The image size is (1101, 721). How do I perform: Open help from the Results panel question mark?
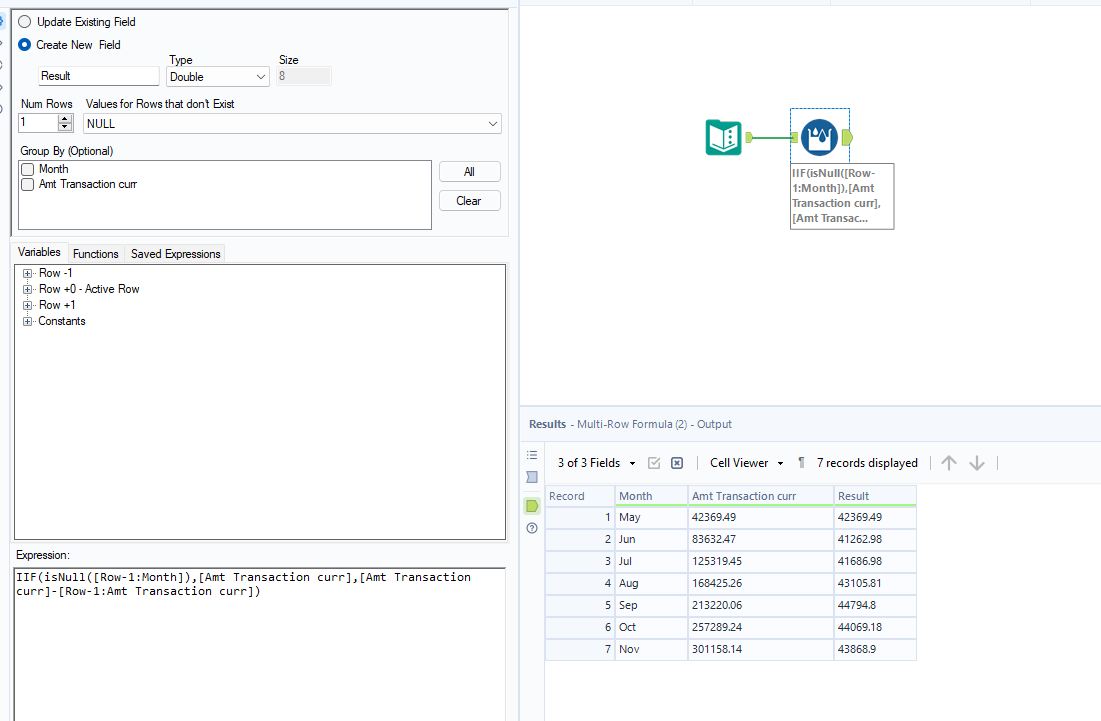pyautogui.click(x=531, y=528)
